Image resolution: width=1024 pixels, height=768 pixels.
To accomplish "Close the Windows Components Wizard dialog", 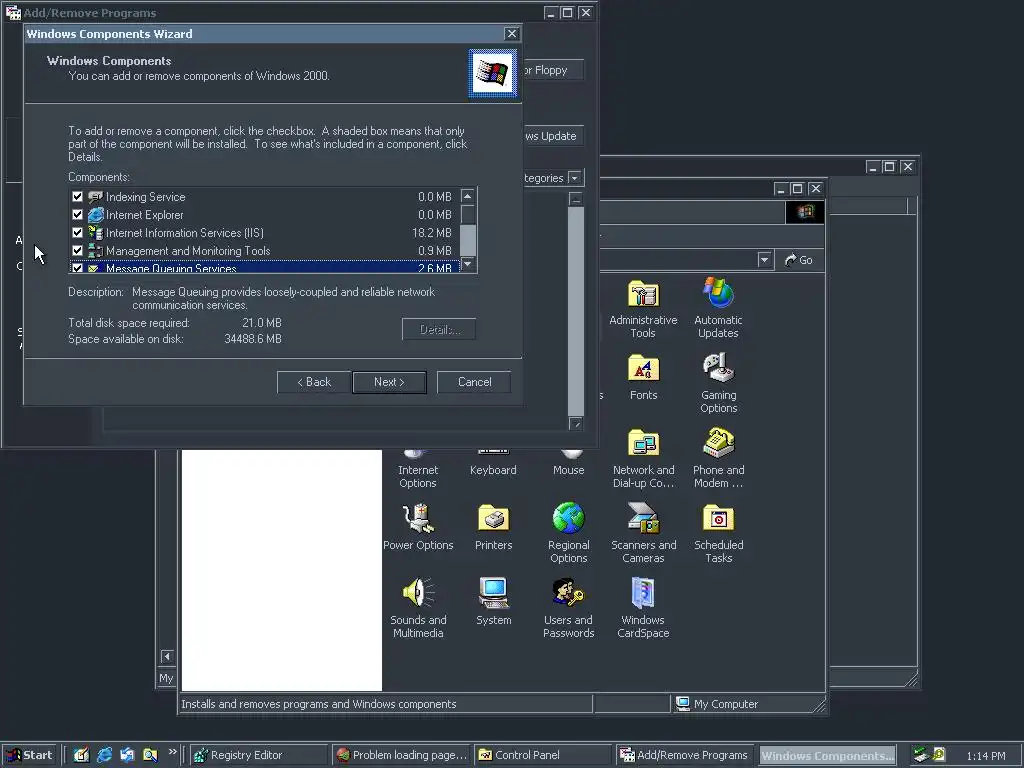I will tap(511, 34).
